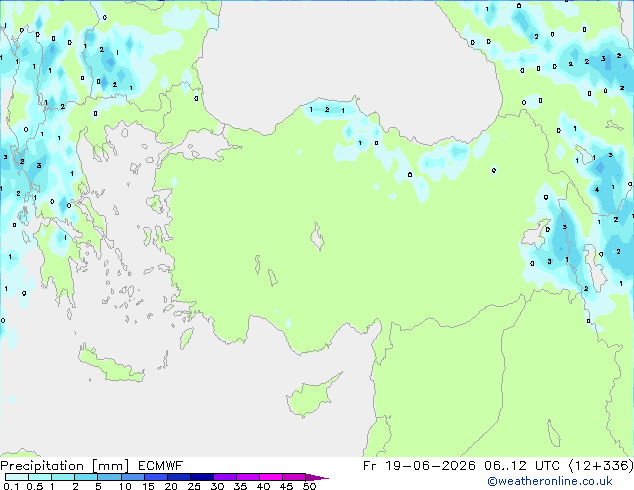The height and width of the screenshot is (490, 634).
Task: Click the 30–35 mm violet legend swatch
Action: pyautogui.click(x=225, y=477)
